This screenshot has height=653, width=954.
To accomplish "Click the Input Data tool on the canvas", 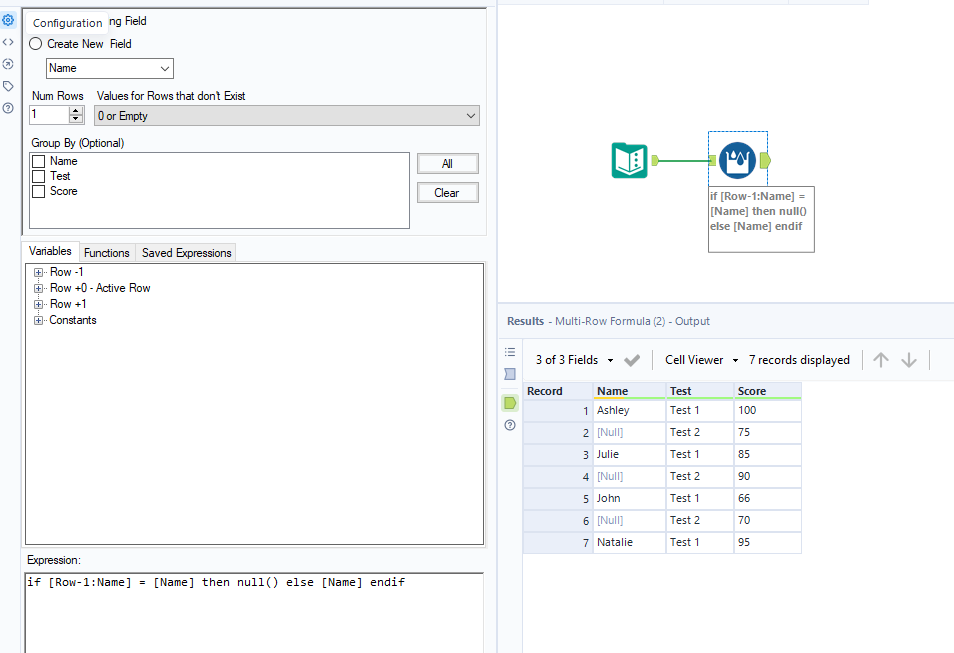I will 629,158.
